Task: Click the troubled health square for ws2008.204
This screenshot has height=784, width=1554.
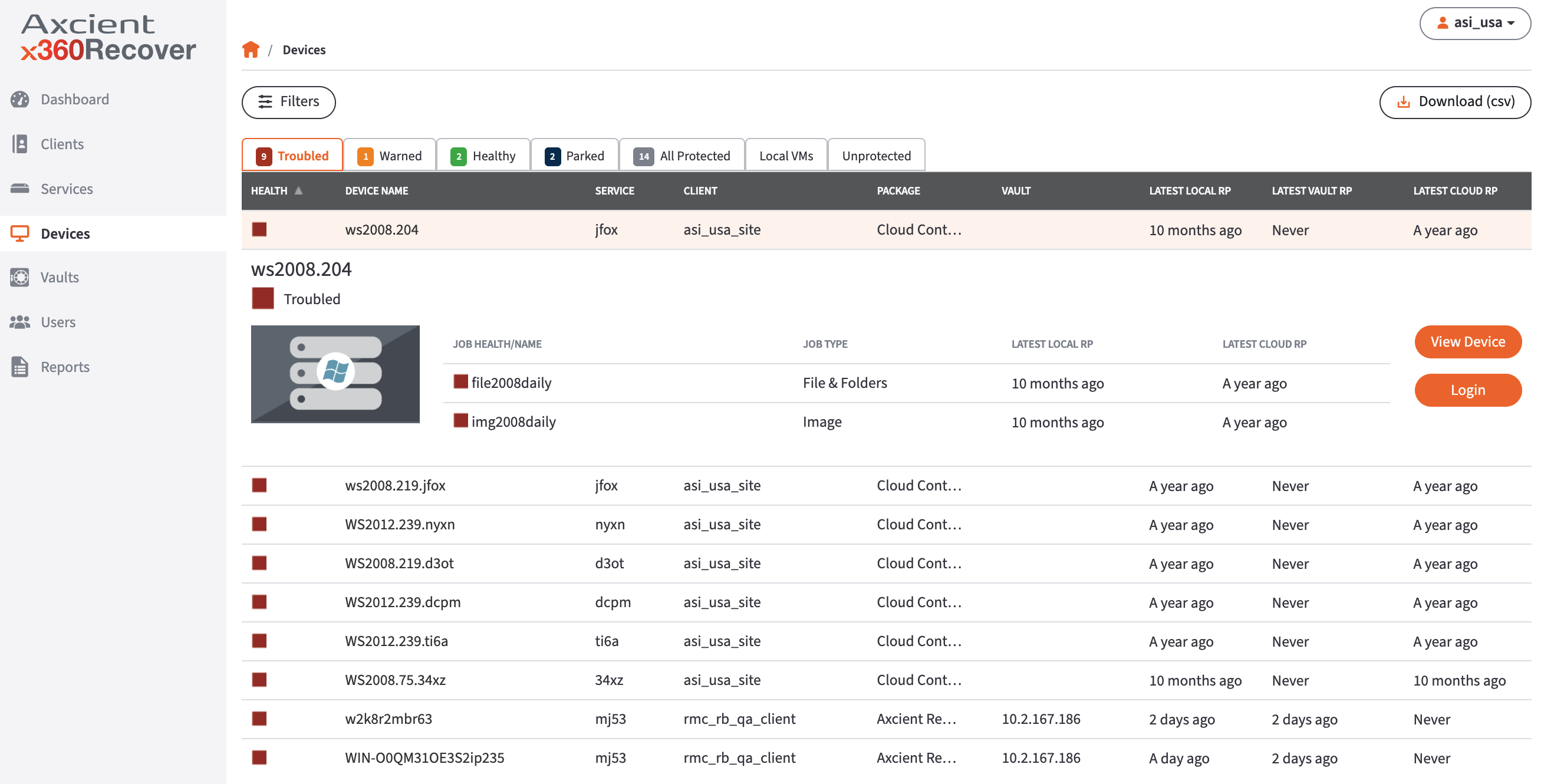Action: tap(259, 229)
